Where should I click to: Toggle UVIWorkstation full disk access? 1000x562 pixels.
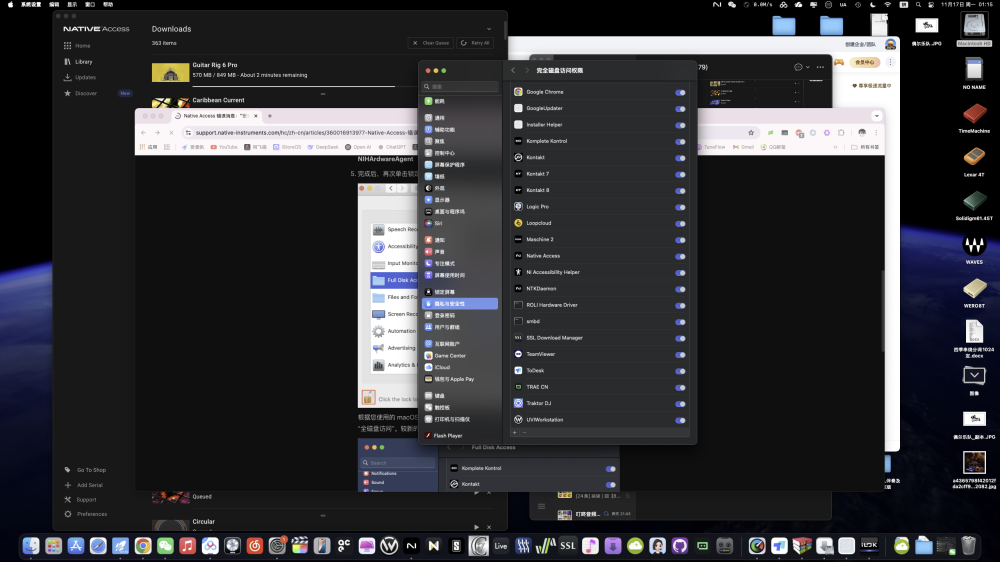tap(680, 420)
